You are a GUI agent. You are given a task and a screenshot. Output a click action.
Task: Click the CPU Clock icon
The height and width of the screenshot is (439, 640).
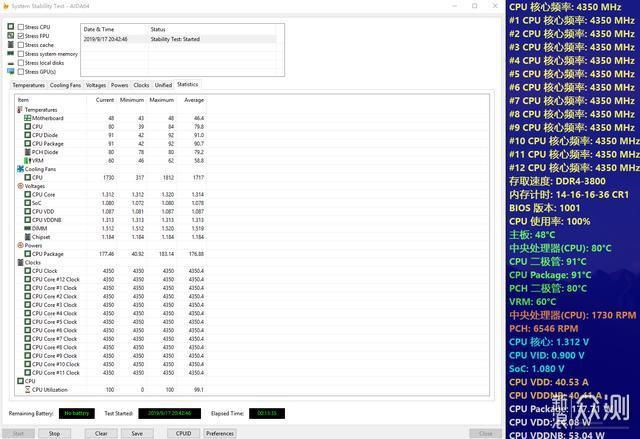pos(27,271)
